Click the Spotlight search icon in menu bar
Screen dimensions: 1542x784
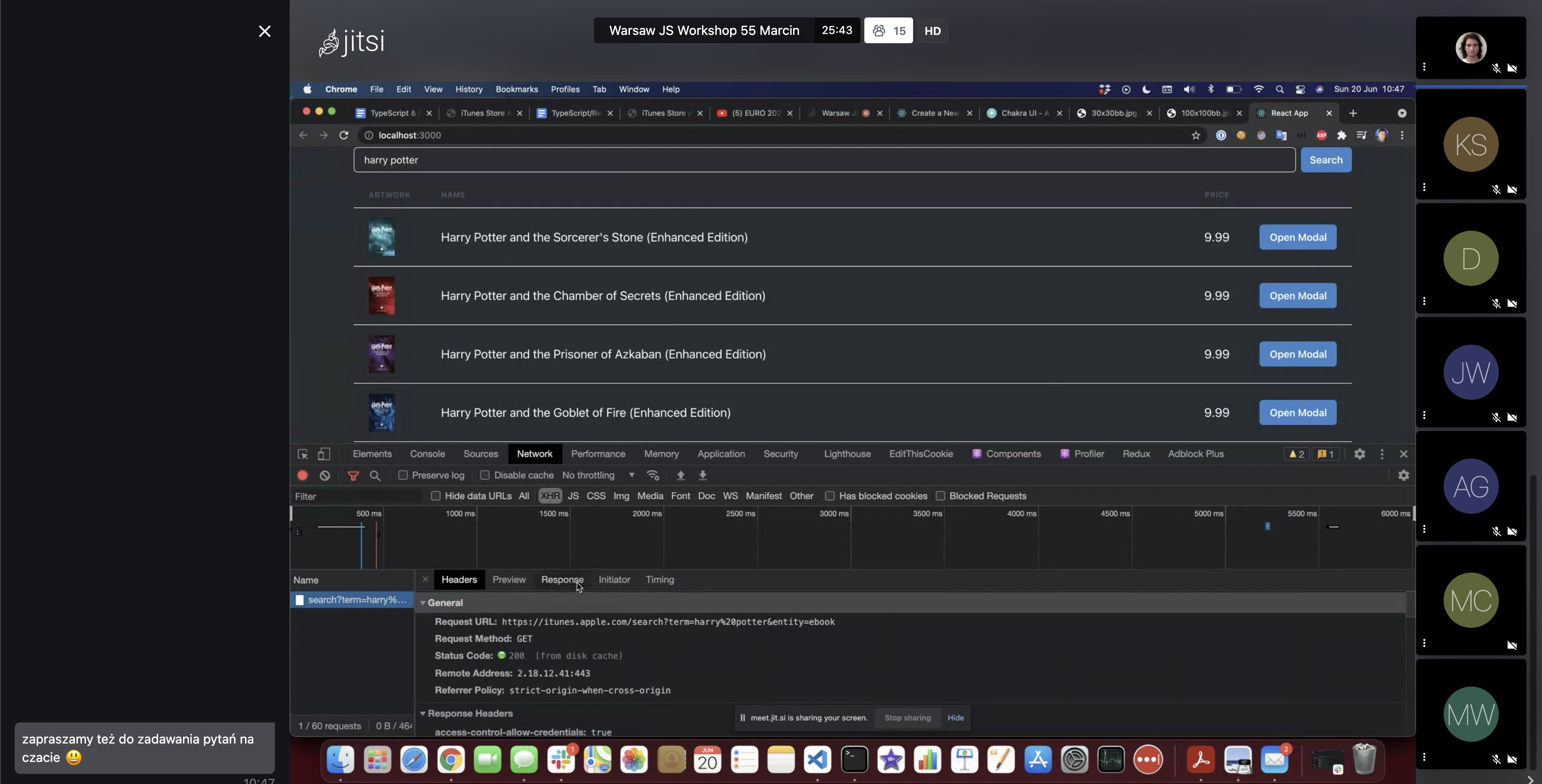pyautogui.click(x=1279, y=89)
